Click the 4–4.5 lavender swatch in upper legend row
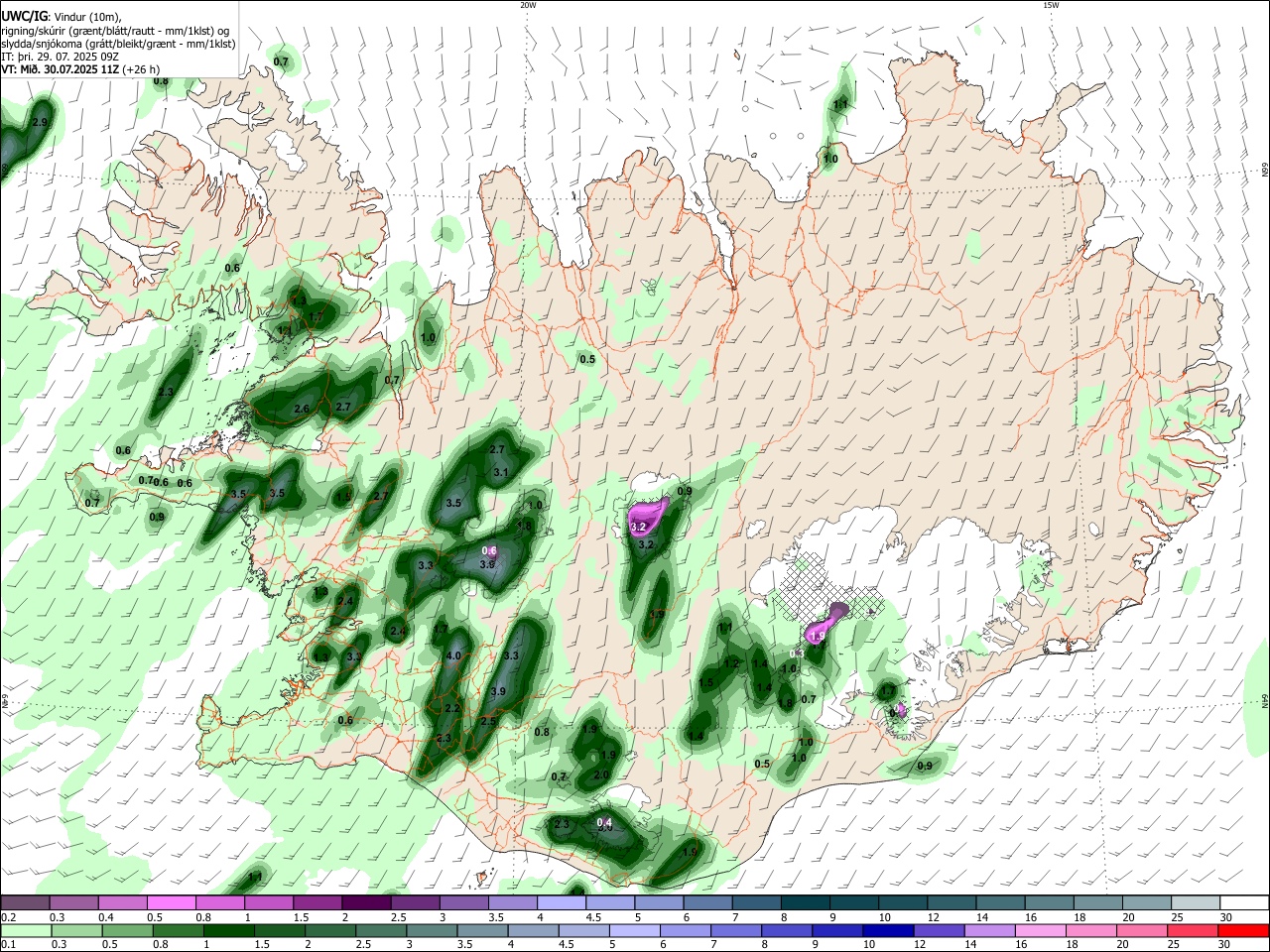 coord(562,902)
